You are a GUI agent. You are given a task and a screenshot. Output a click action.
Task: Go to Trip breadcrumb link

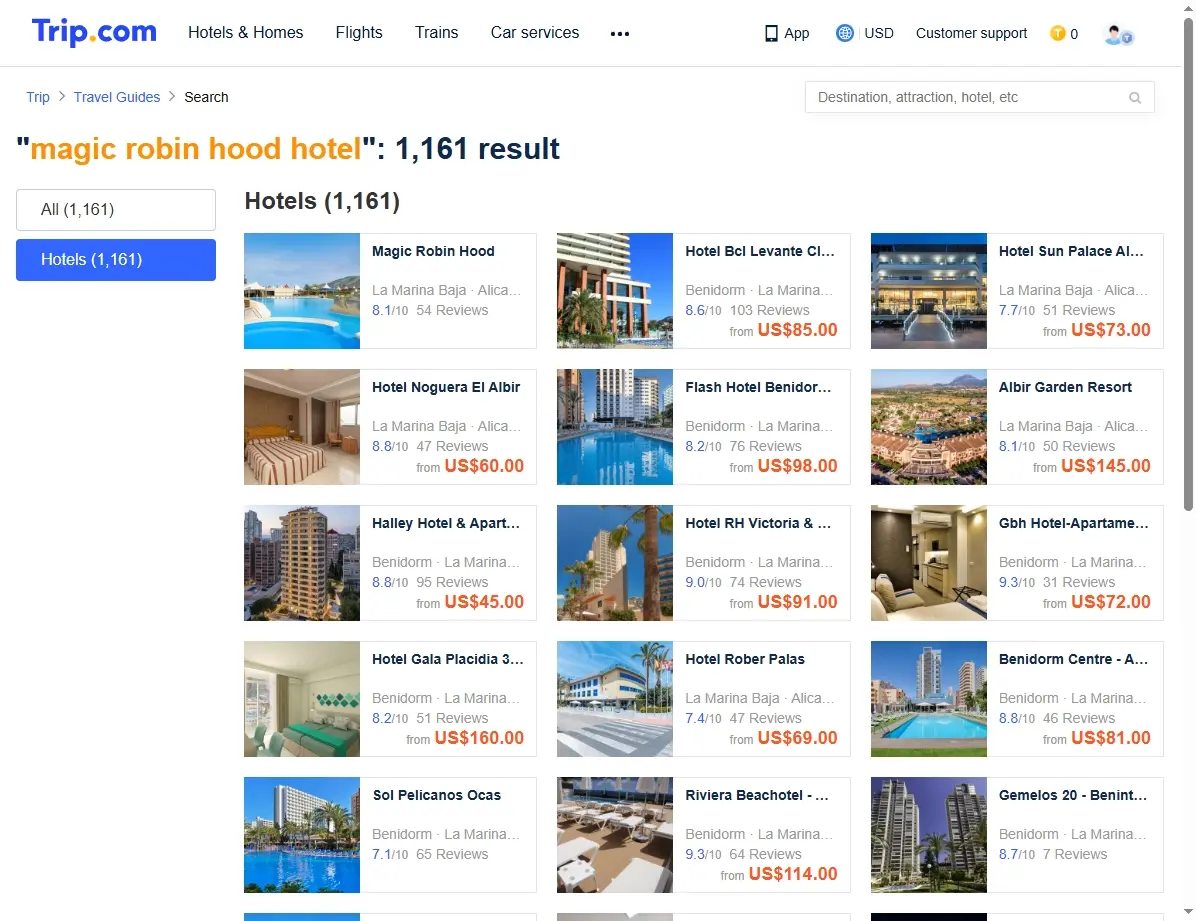(x=37, y=97)
